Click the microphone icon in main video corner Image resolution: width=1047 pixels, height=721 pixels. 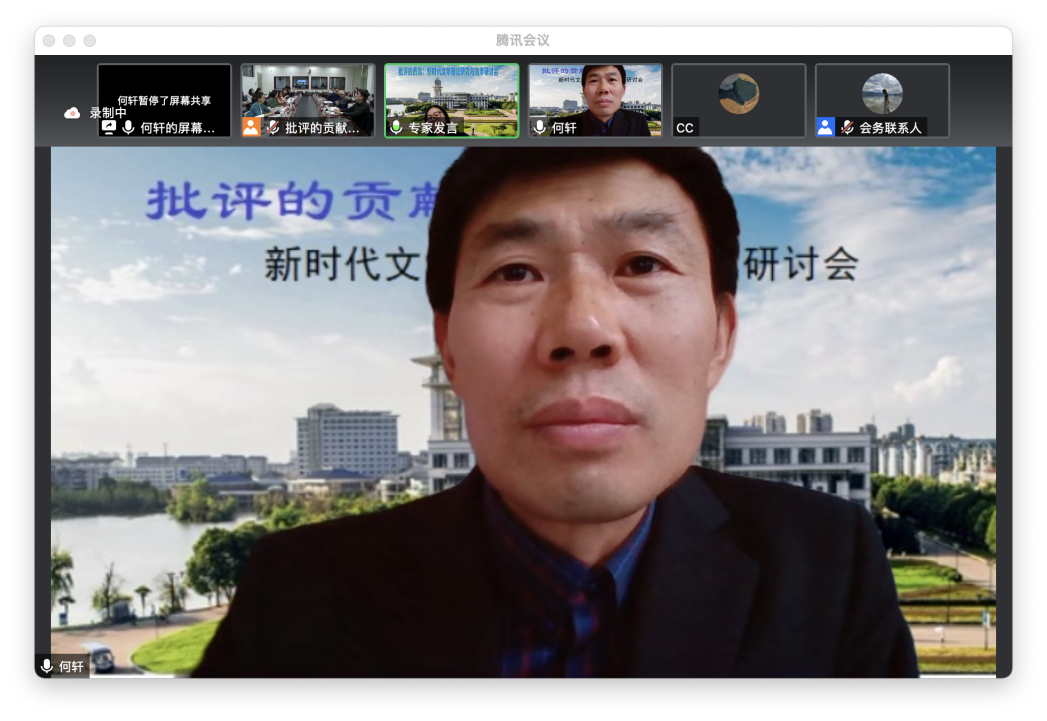pyautogui.click(x=47, y=666)
